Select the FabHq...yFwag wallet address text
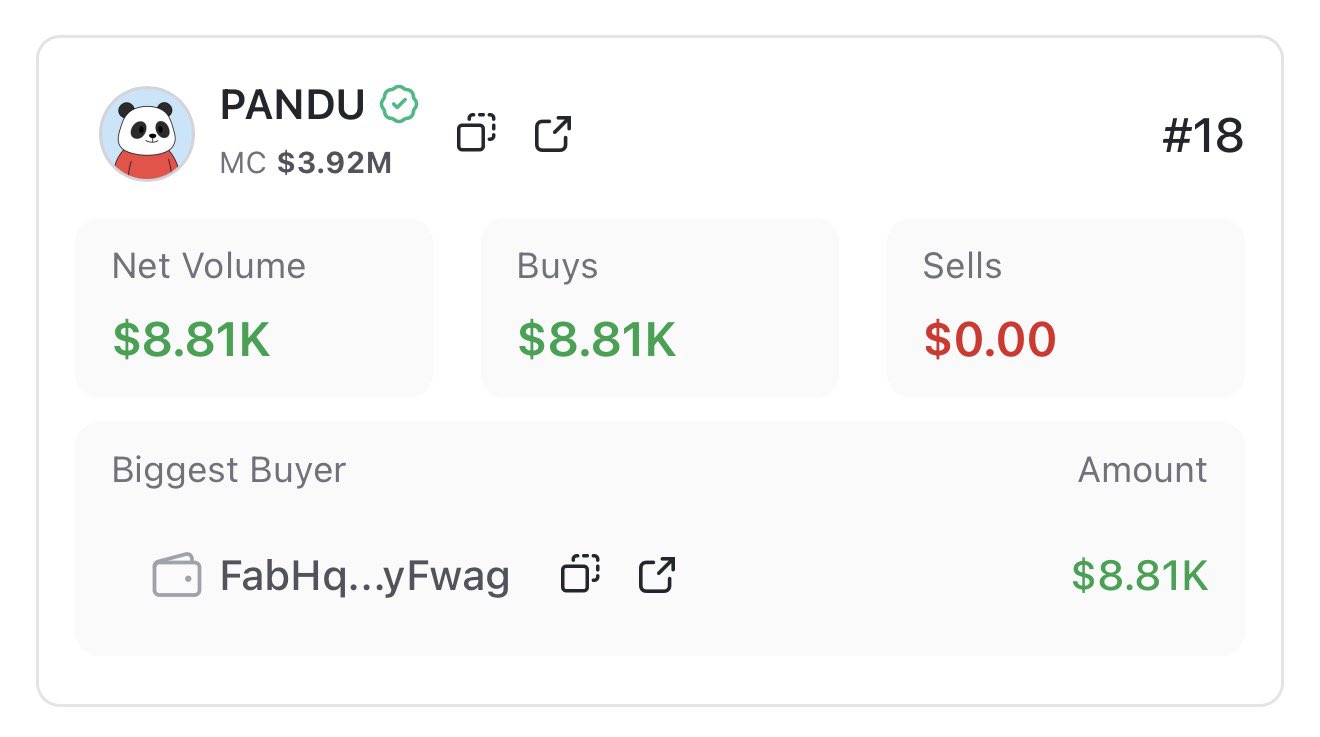 tap(365, 577)
